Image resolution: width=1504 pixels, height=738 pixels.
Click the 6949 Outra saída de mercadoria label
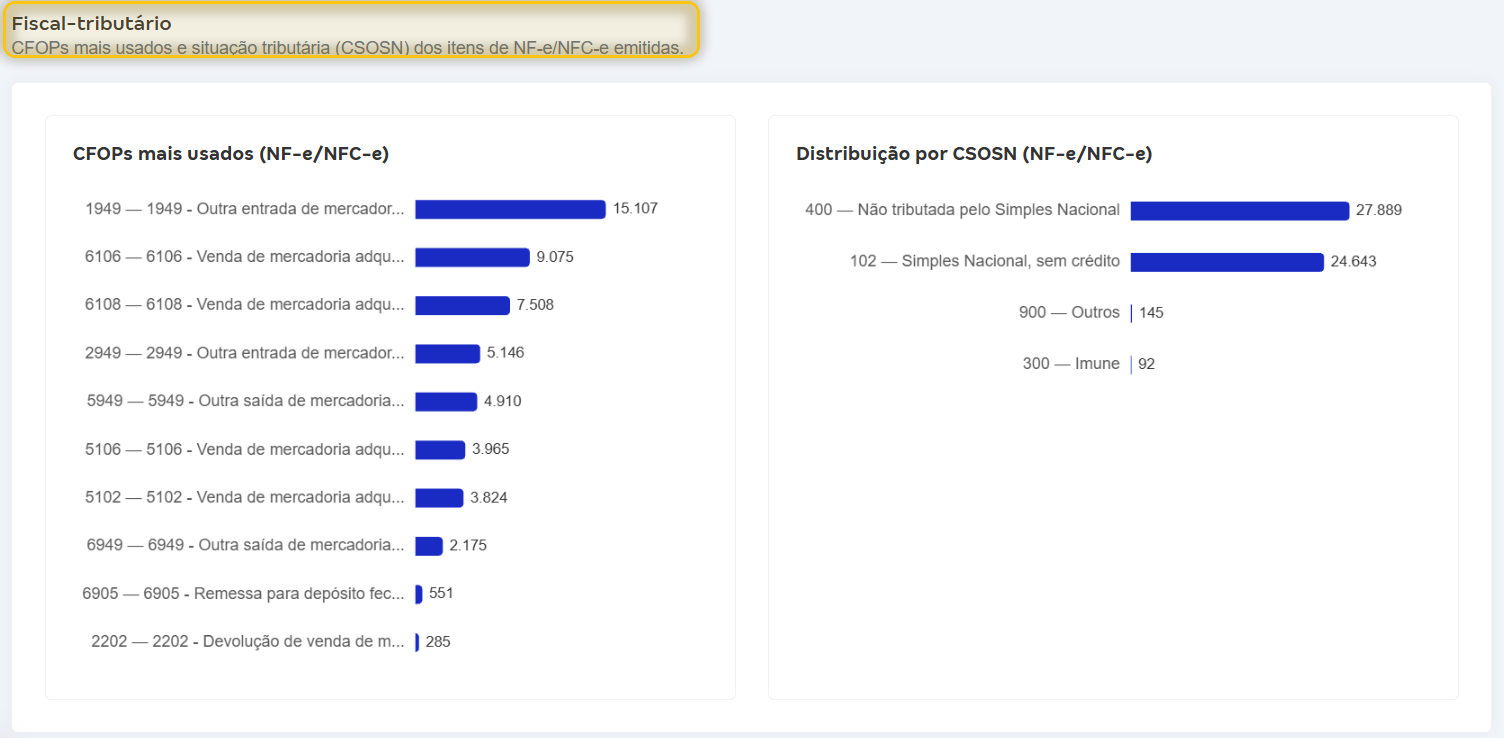246,545
